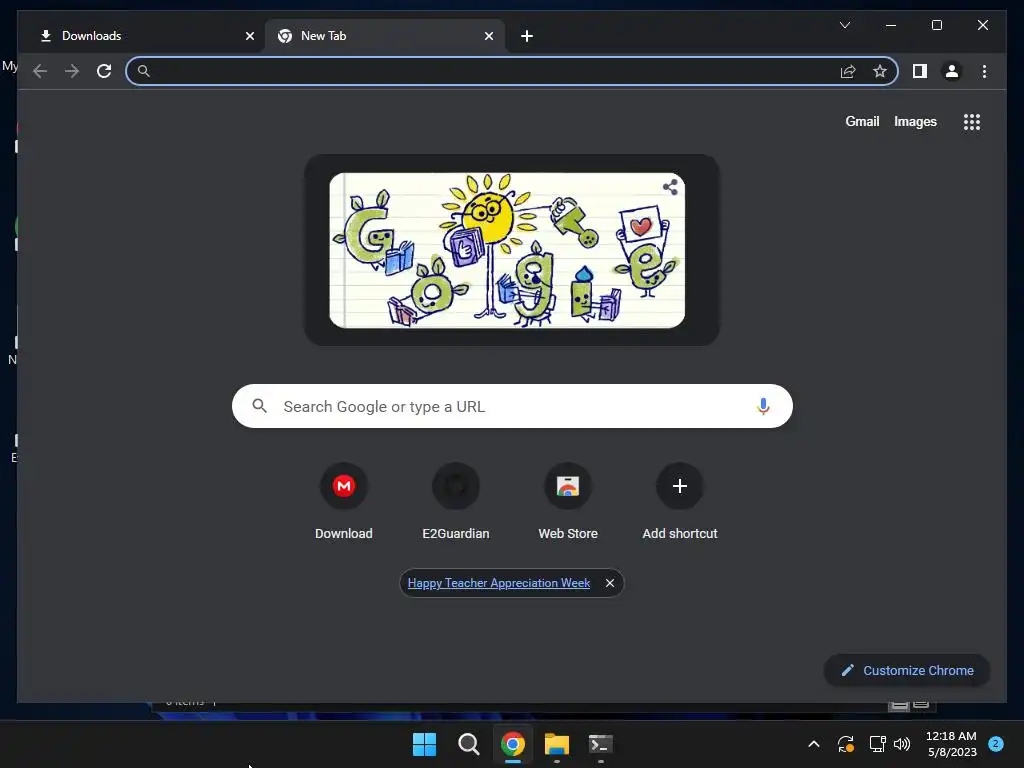Open volume control tray icon
1024x768 pixels.
click(902, 744)
